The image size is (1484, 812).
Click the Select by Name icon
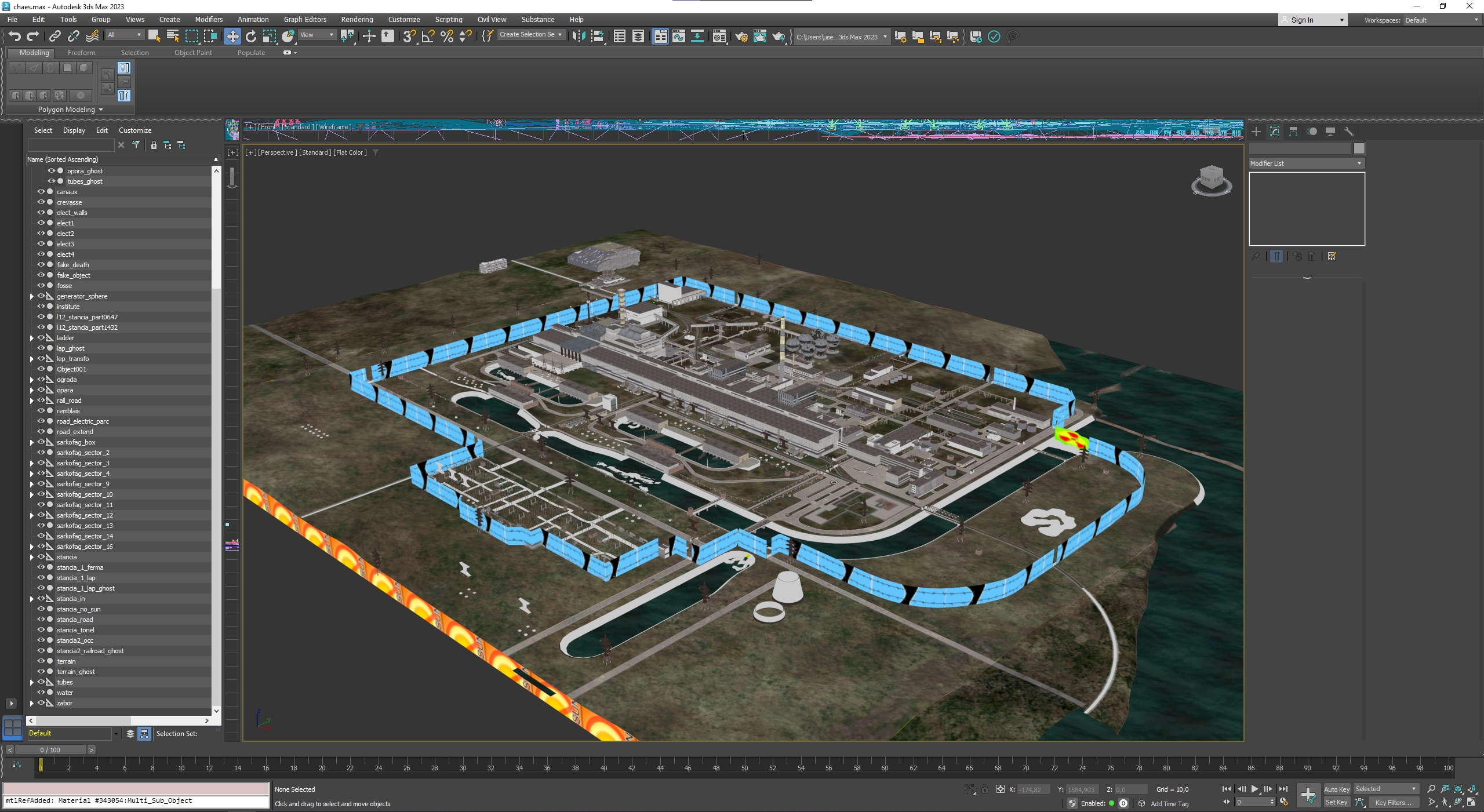(173, 37)
